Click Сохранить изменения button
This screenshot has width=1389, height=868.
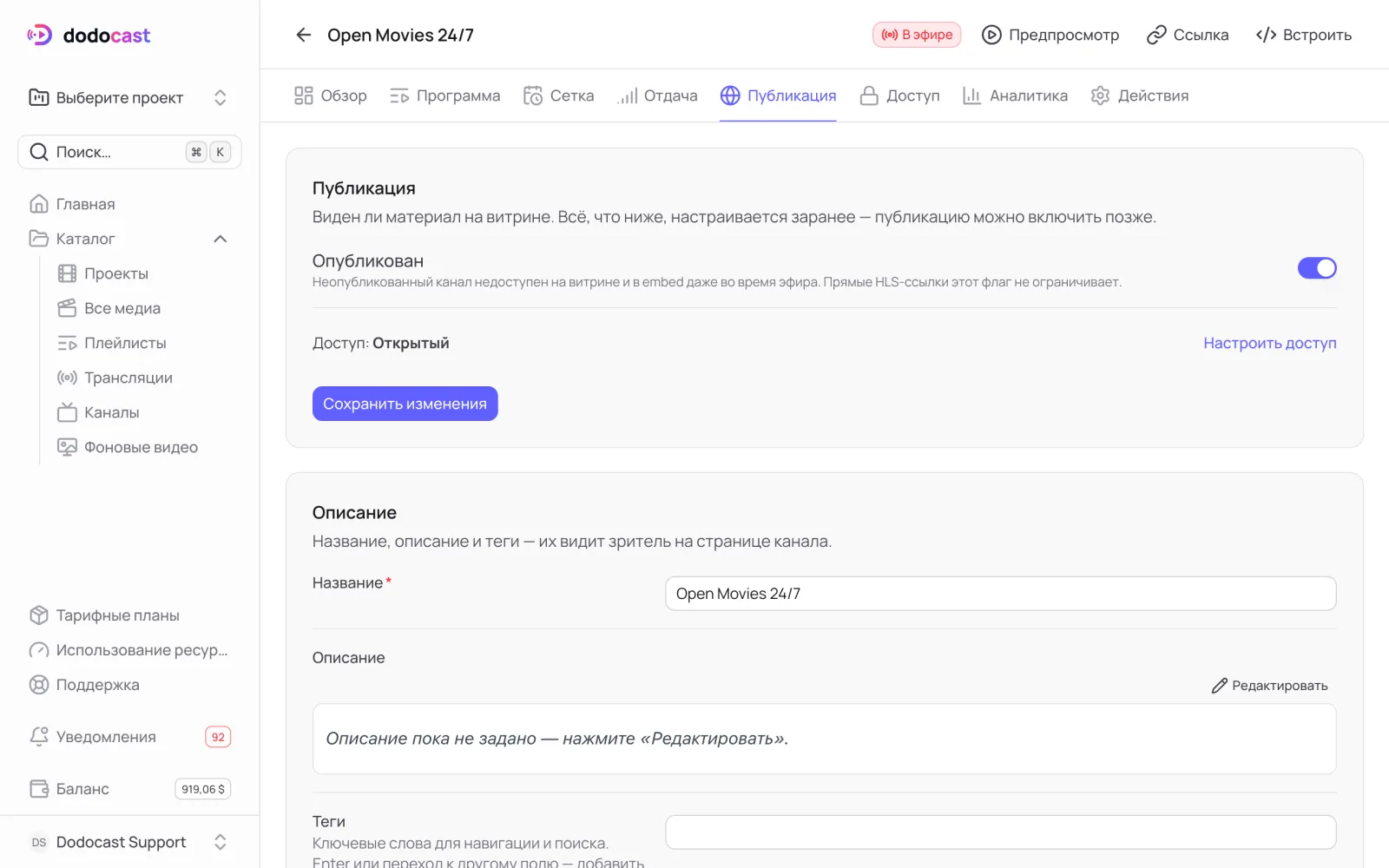click(405, 404)
